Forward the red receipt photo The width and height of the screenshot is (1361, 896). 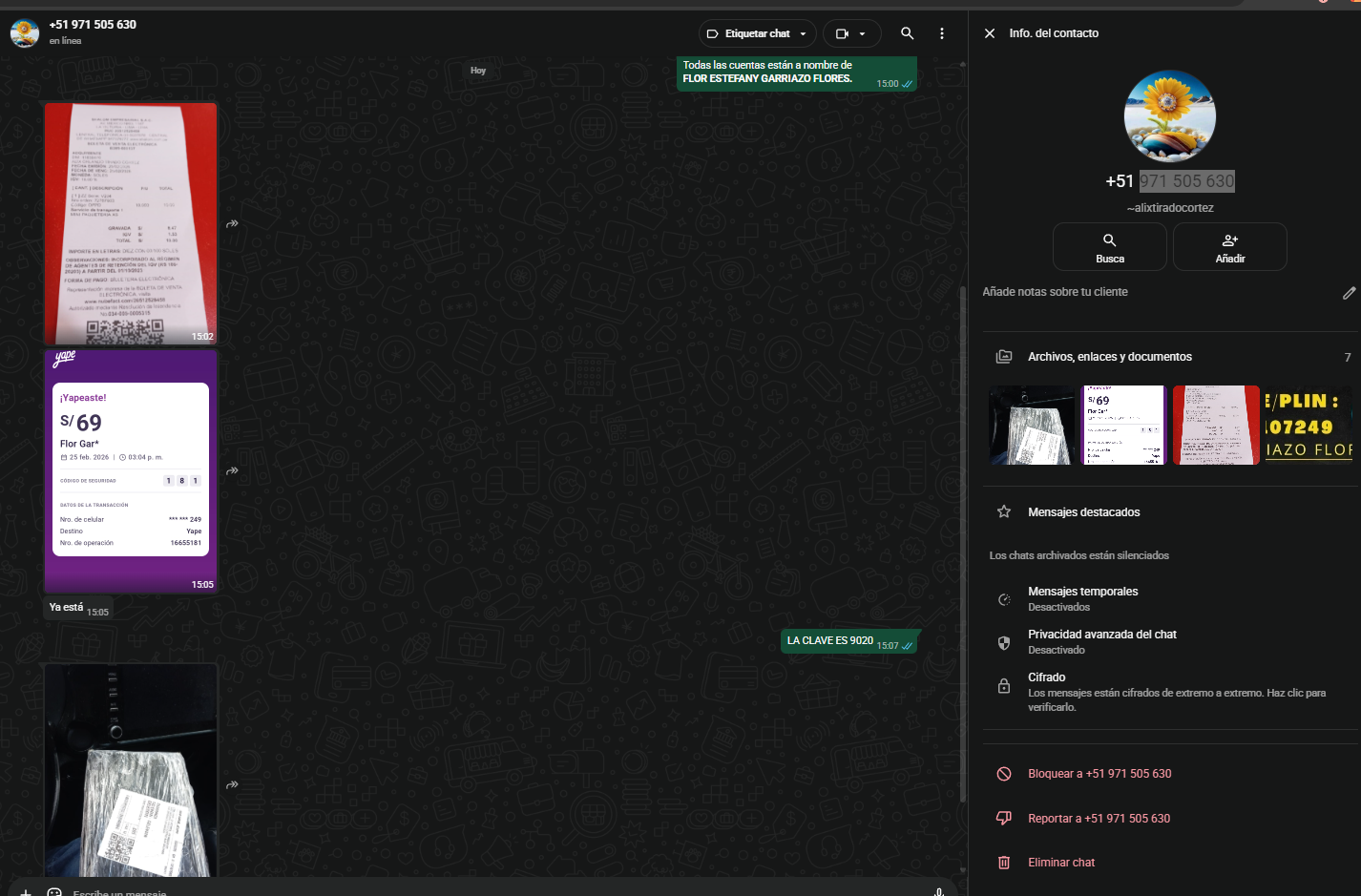pyautogui.click(x=232, y=223)
